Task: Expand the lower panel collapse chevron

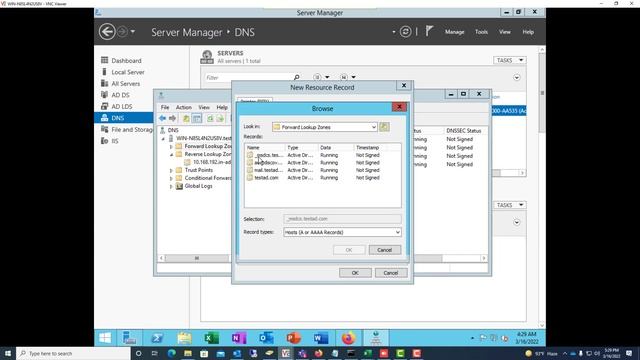Action: pyautogui.click(x=517, y=222)
